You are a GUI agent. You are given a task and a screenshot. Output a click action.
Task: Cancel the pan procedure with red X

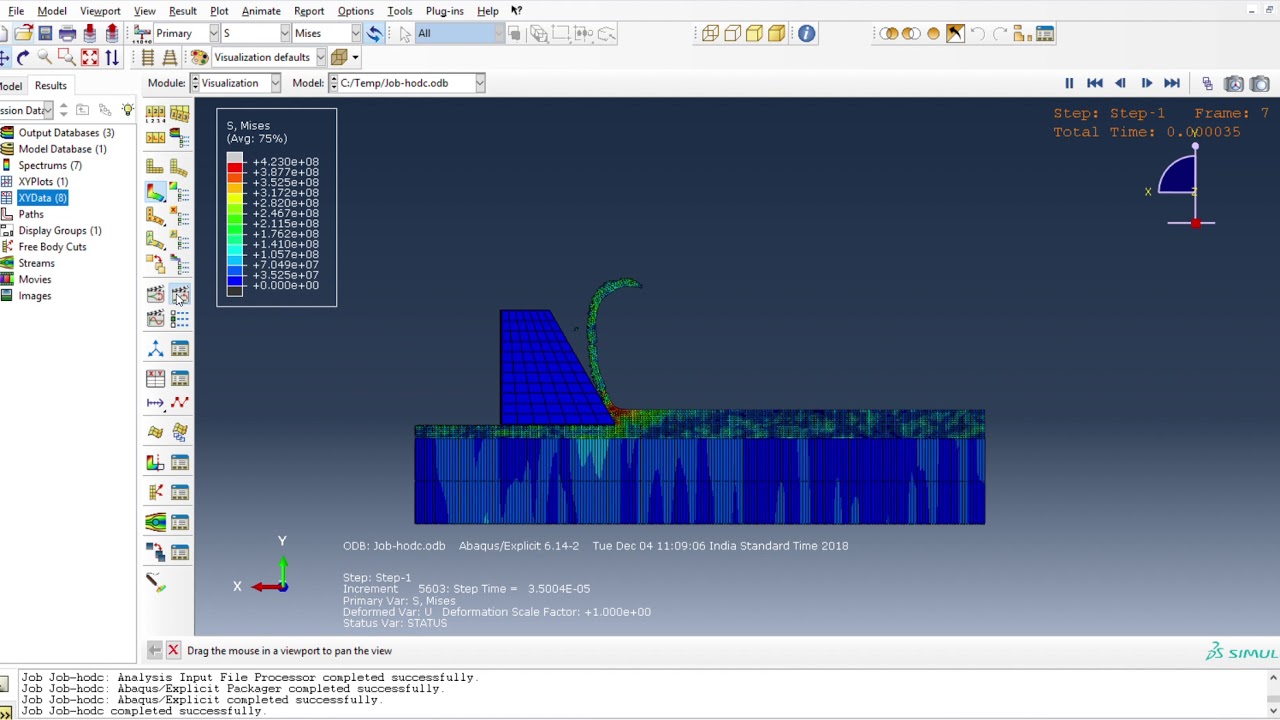click(173, 651)
